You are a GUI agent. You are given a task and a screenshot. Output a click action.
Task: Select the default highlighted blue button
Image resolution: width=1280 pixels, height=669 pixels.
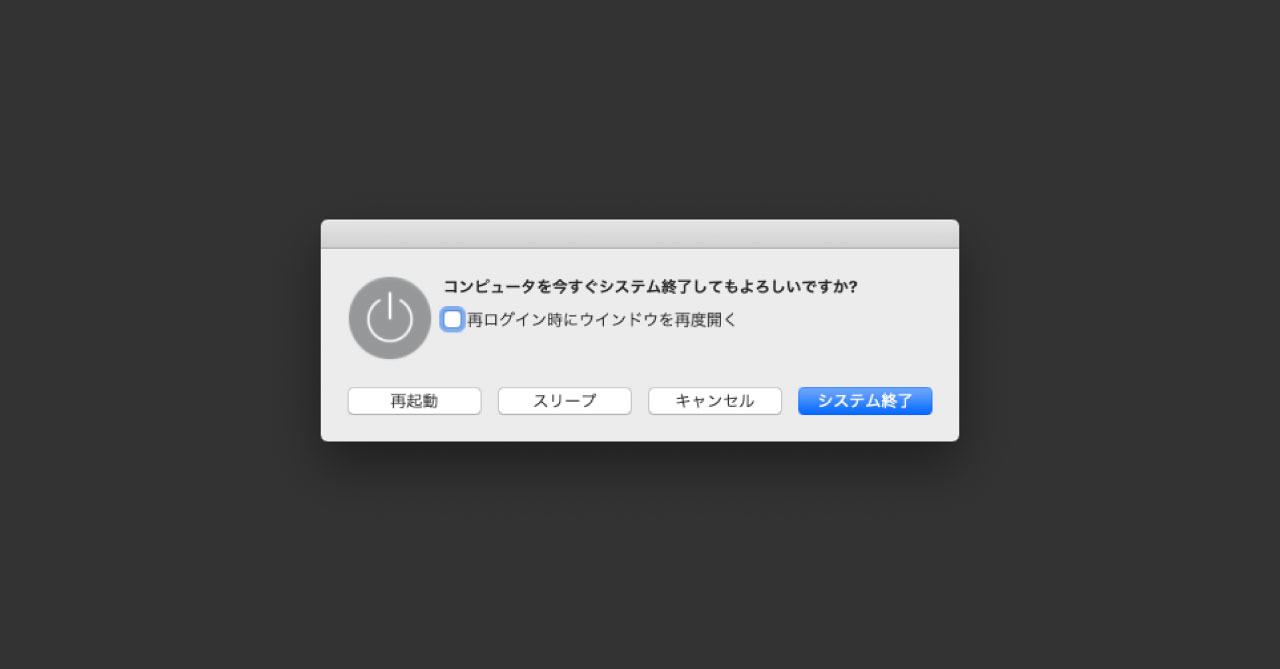click(865, 401)
